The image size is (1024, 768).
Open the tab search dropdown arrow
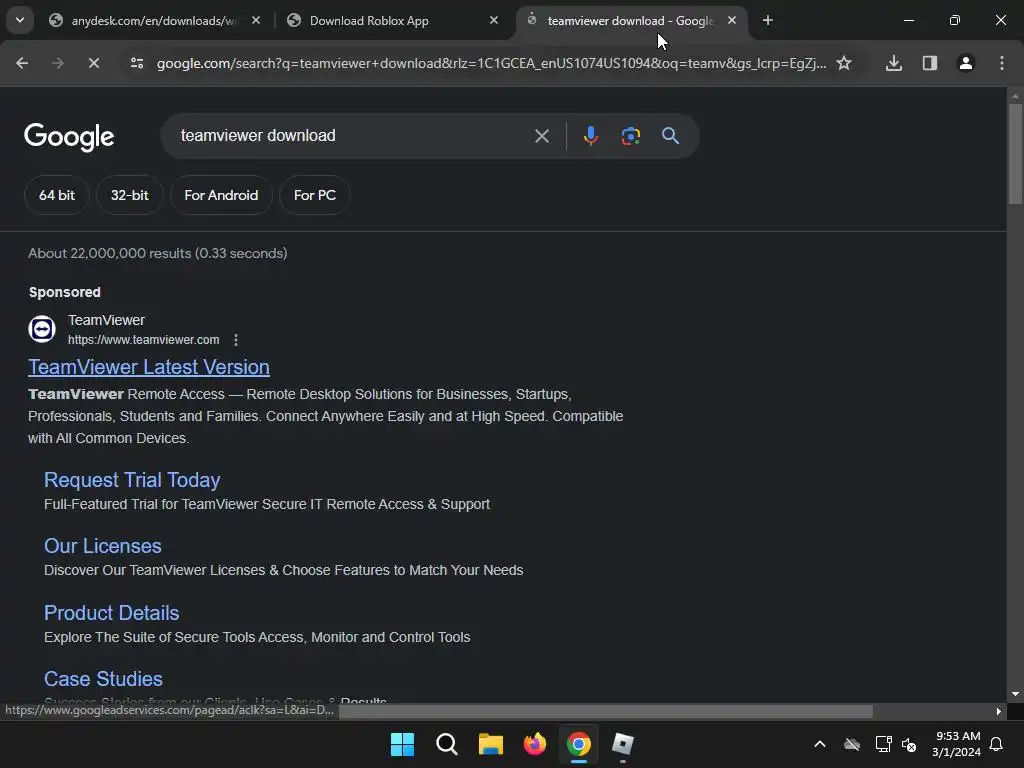pos(20,20)
